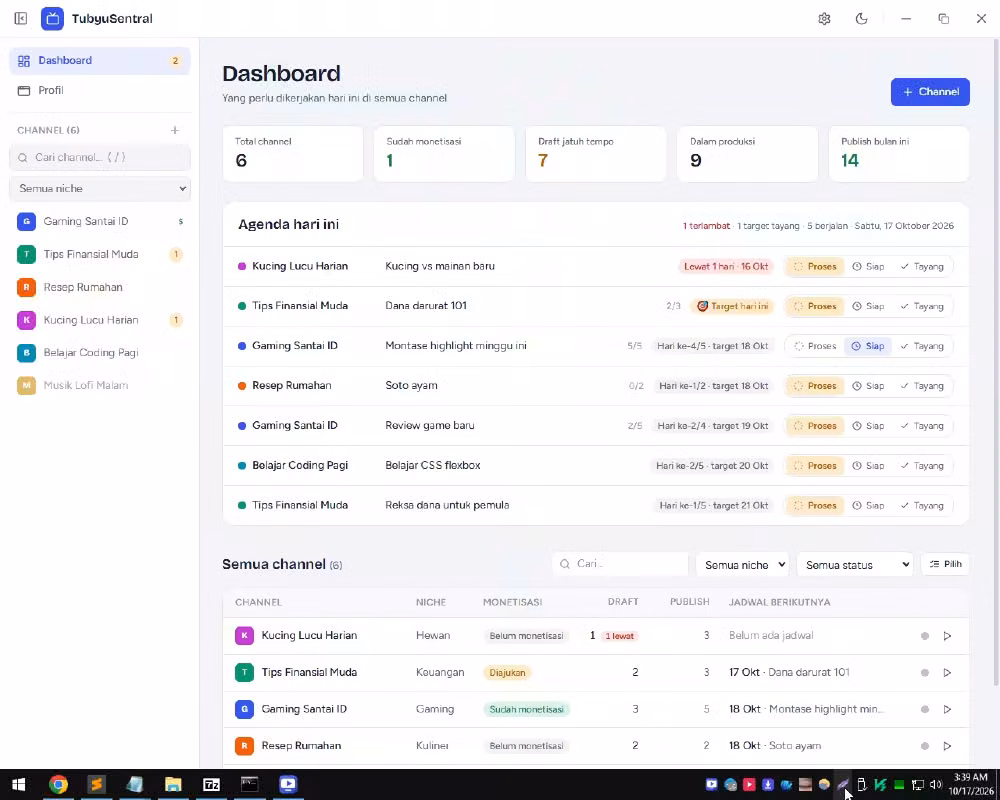This screenshot has width=1000, height=800.
Task: Click Sudah monetisasi badge in table
Action: pos(526,709)
